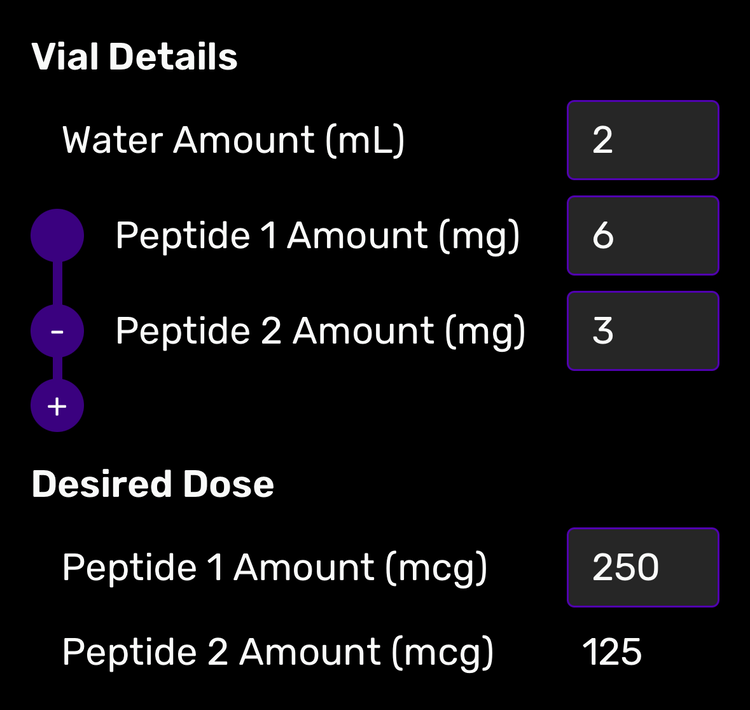Click the connector line above the plus button
The height and width of the screenshot is (710, 750).
click(57, 369)
